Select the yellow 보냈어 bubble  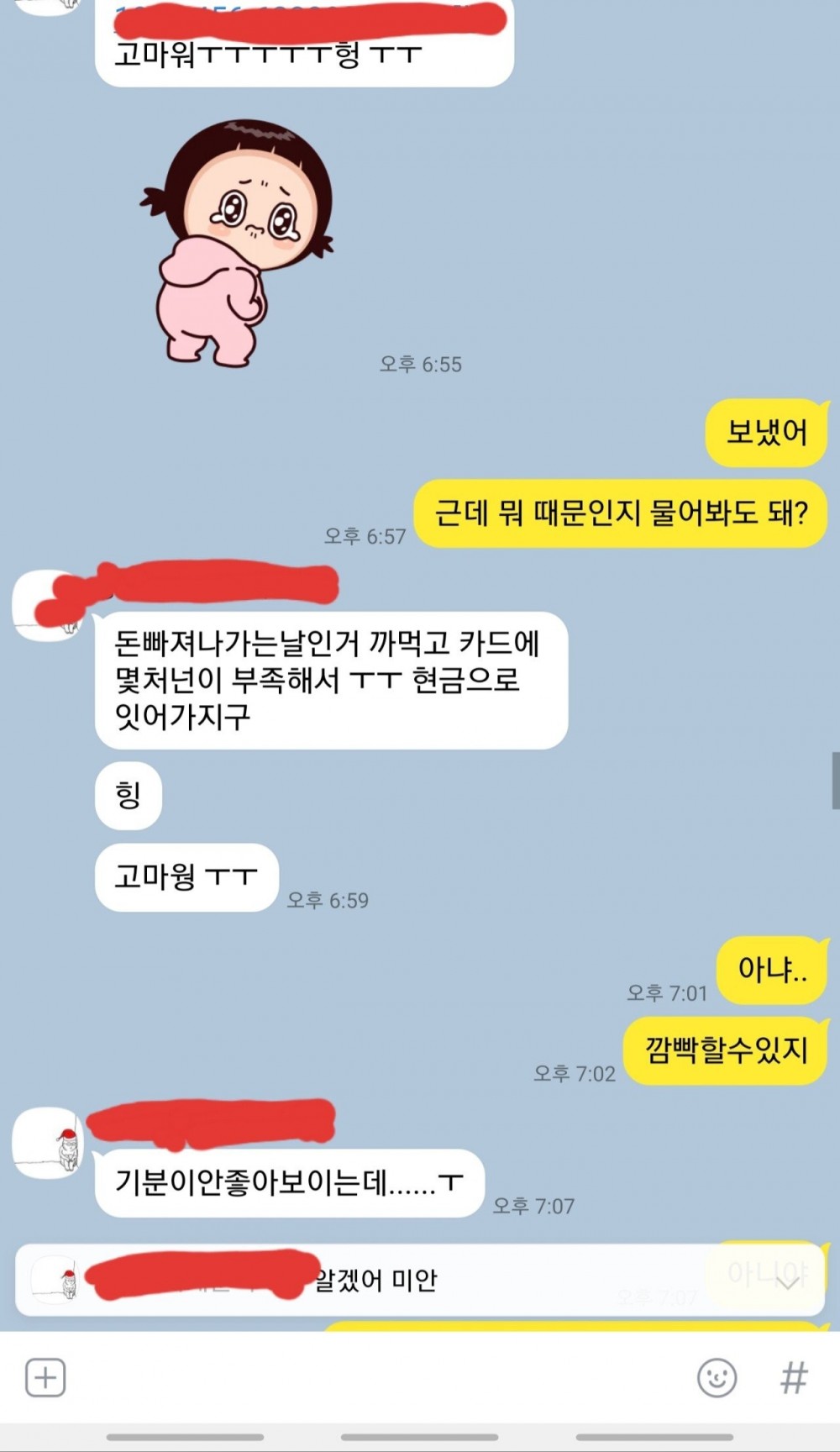[766, 433]
